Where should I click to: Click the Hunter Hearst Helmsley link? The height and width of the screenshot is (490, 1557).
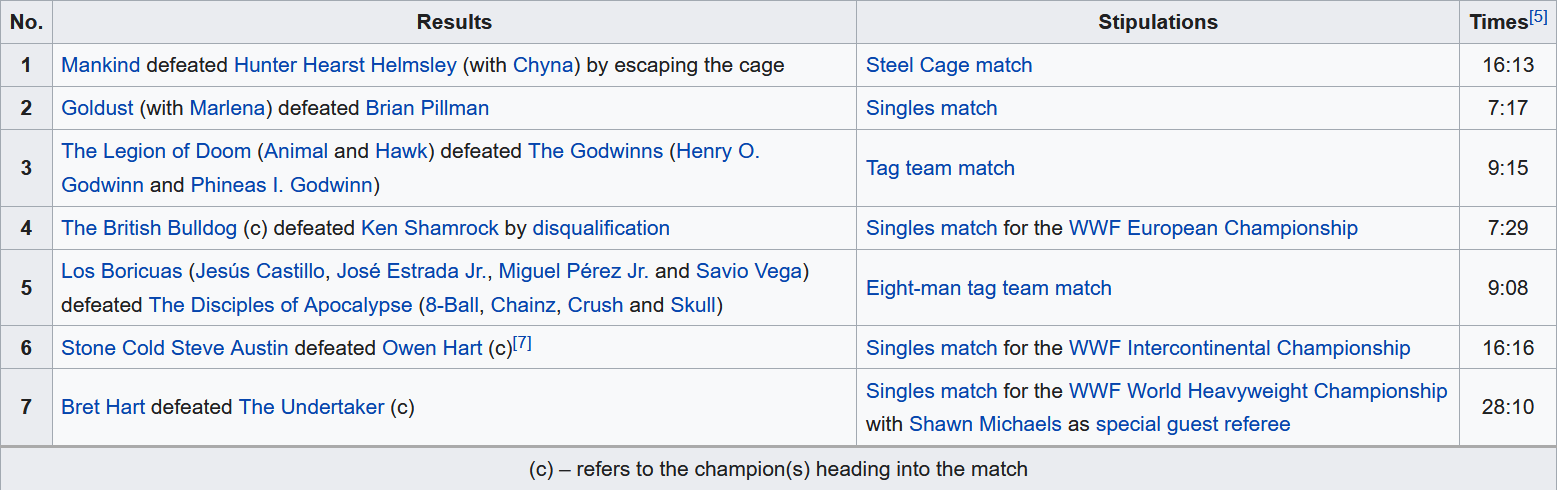(x=345, y=65)
